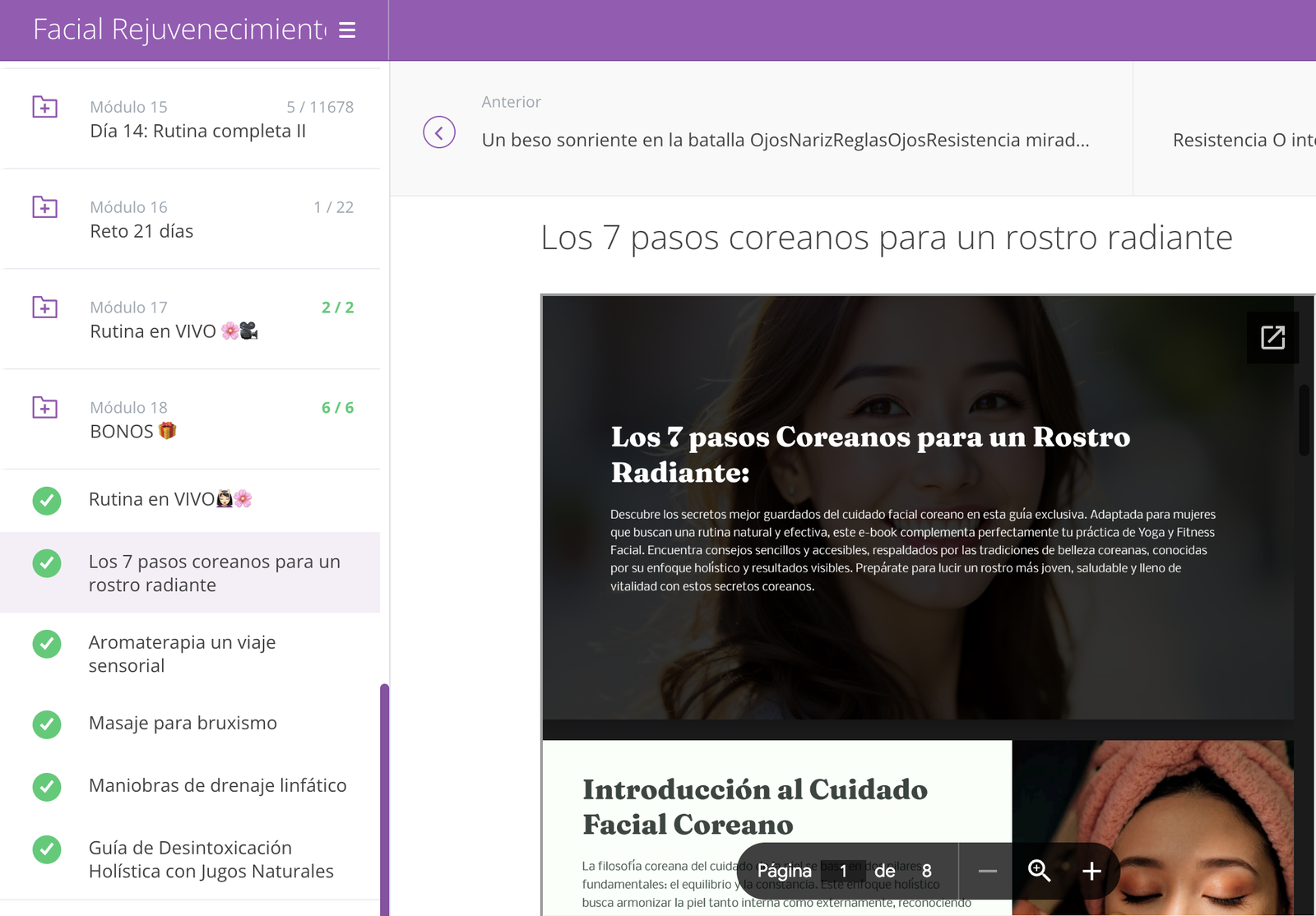Click the previous lesson arrow icon

[439, 132]
